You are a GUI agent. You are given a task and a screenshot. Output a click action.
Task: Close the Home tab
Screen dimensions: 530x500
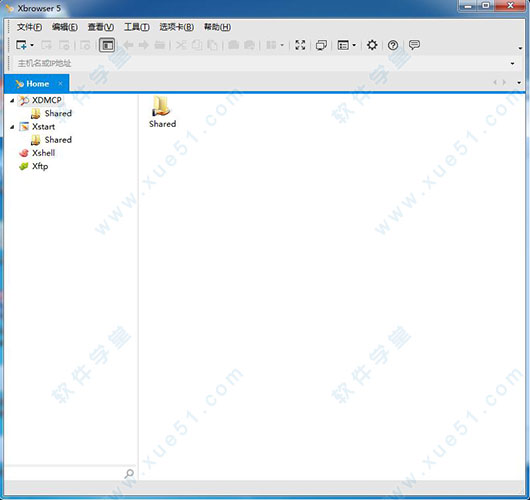[60, 84]
